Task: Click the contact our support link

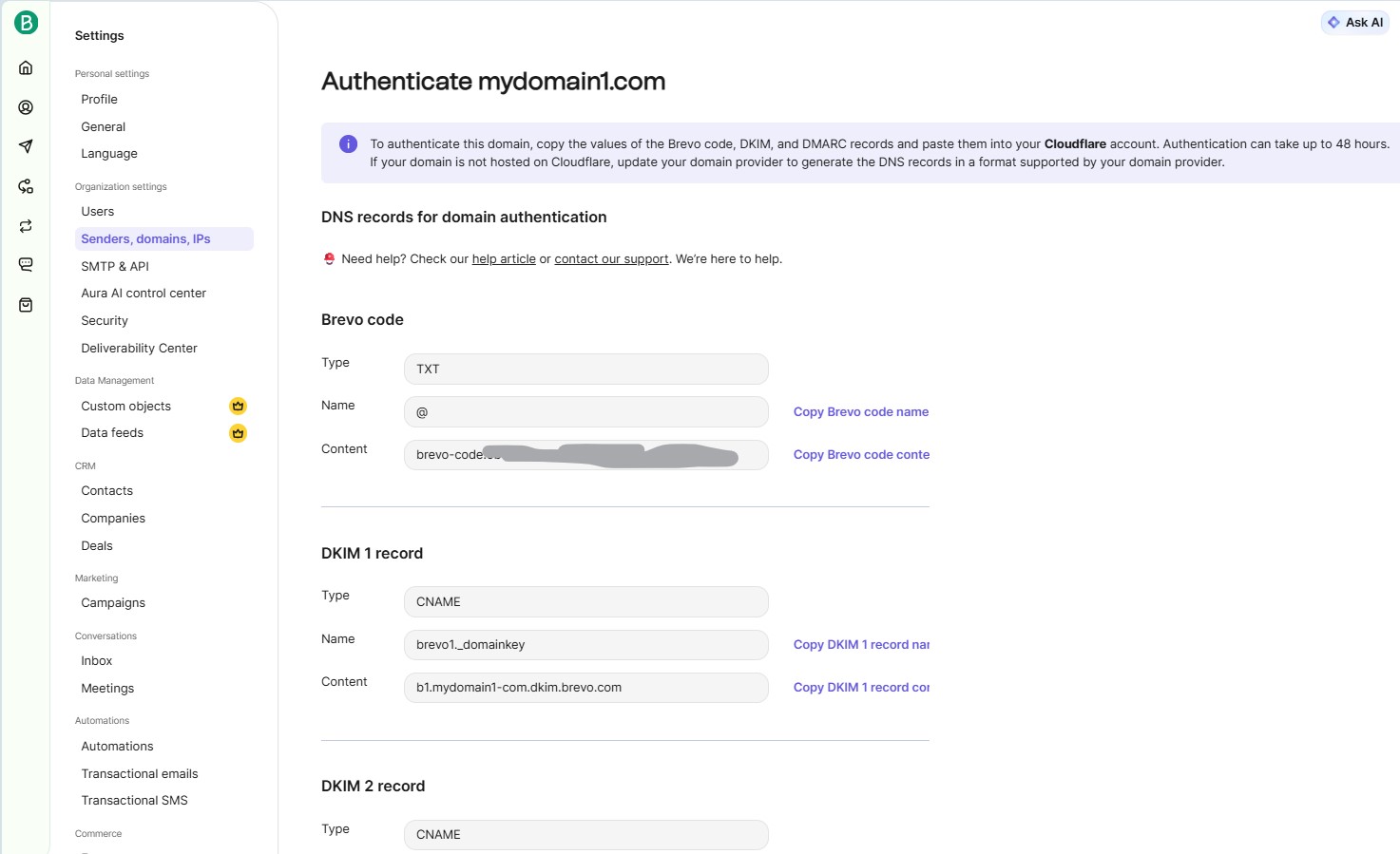Action: pyautogui.click(x=611, y=259)
